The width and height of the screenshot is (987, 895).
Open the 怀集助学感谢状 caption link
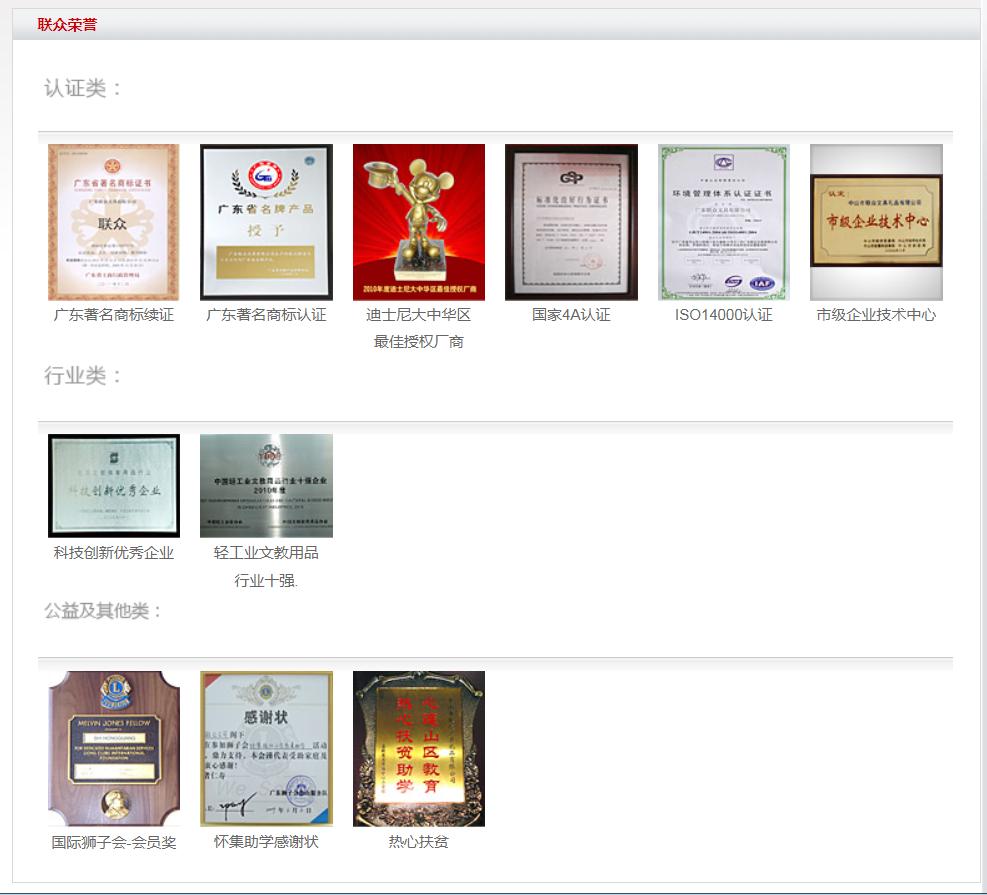click(x=266, y=842)
